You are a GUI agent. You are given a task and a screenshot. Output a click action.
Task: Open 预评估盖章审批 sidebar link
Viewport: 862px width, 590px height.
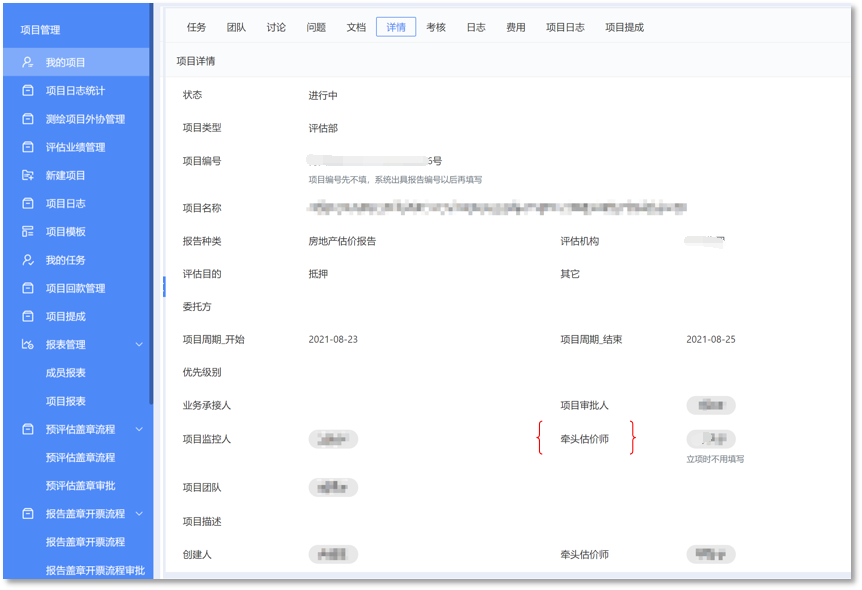point(80,485)
